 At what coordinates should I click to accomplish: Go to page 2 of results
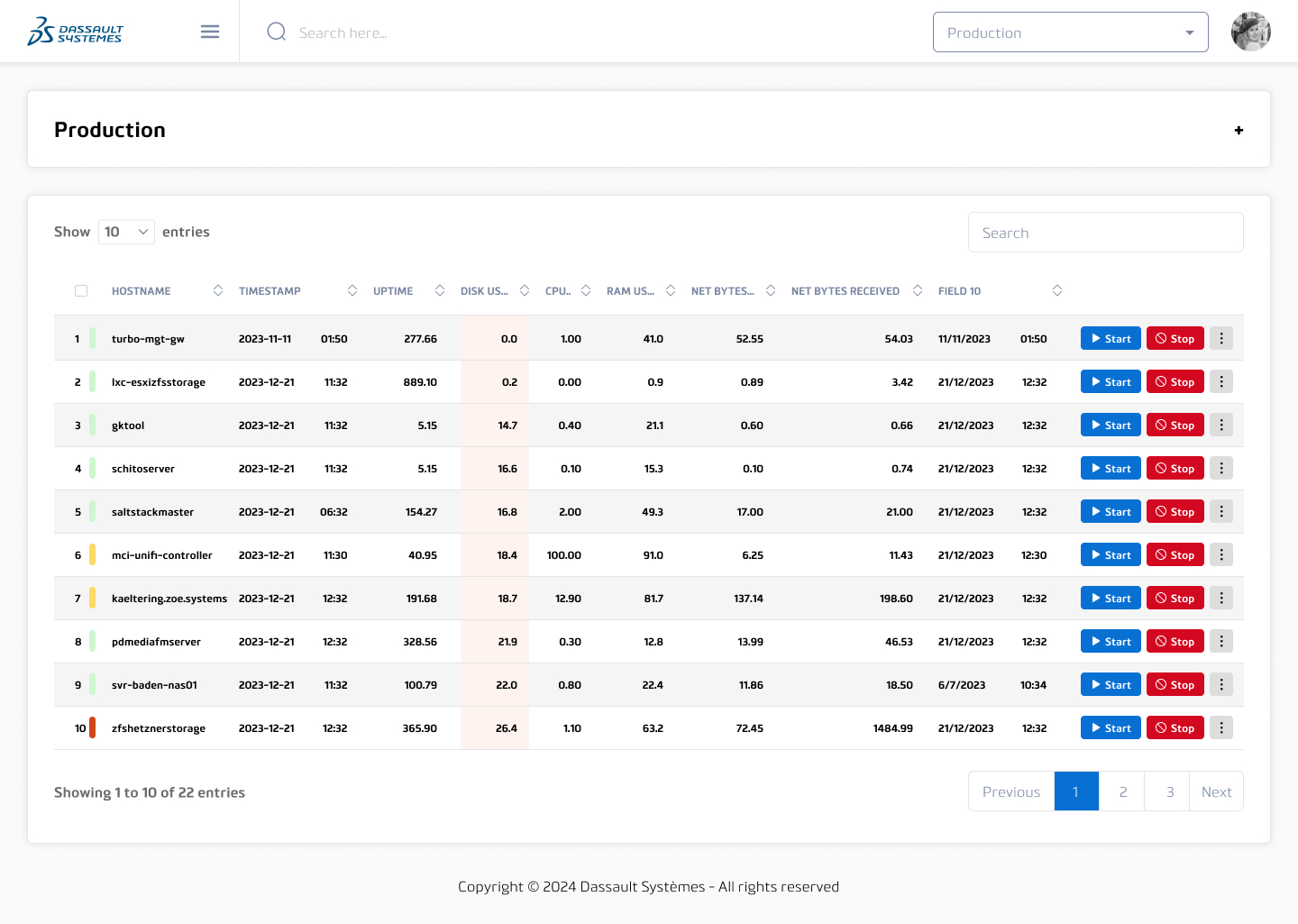tap(1122, 791)
